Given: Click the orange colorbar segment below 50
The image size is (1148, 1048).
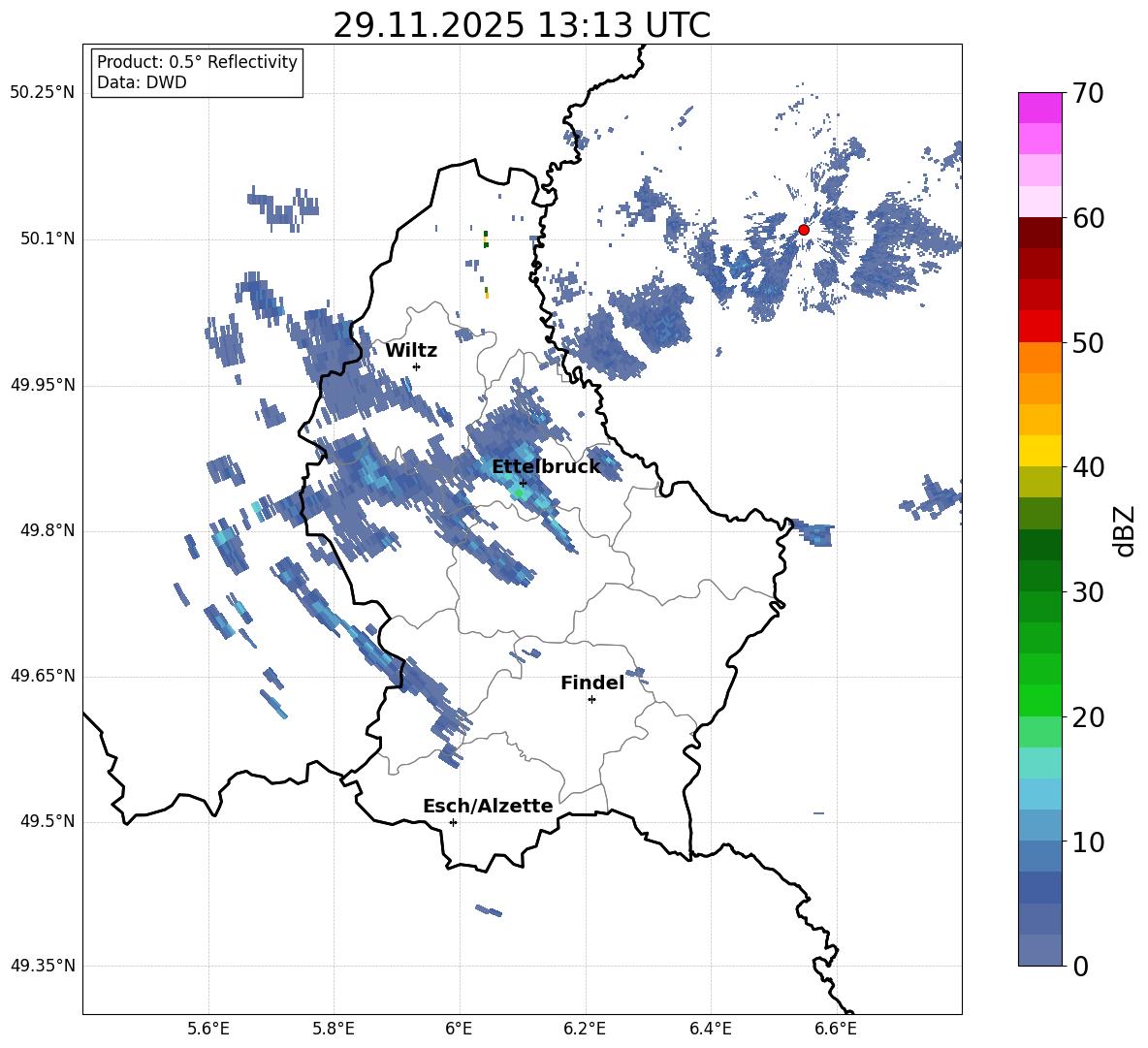Looking at the screenshot, I should pos(1039,357).
